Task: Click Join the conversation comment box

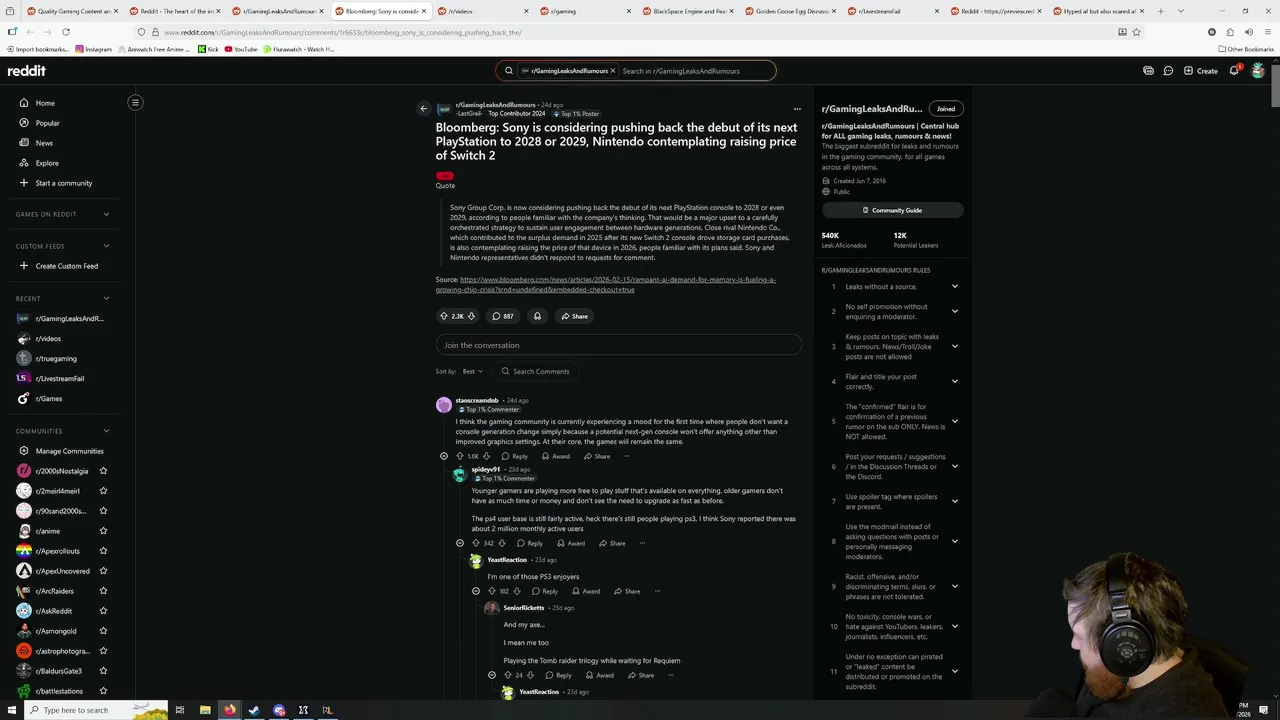Action: [618, 345]
